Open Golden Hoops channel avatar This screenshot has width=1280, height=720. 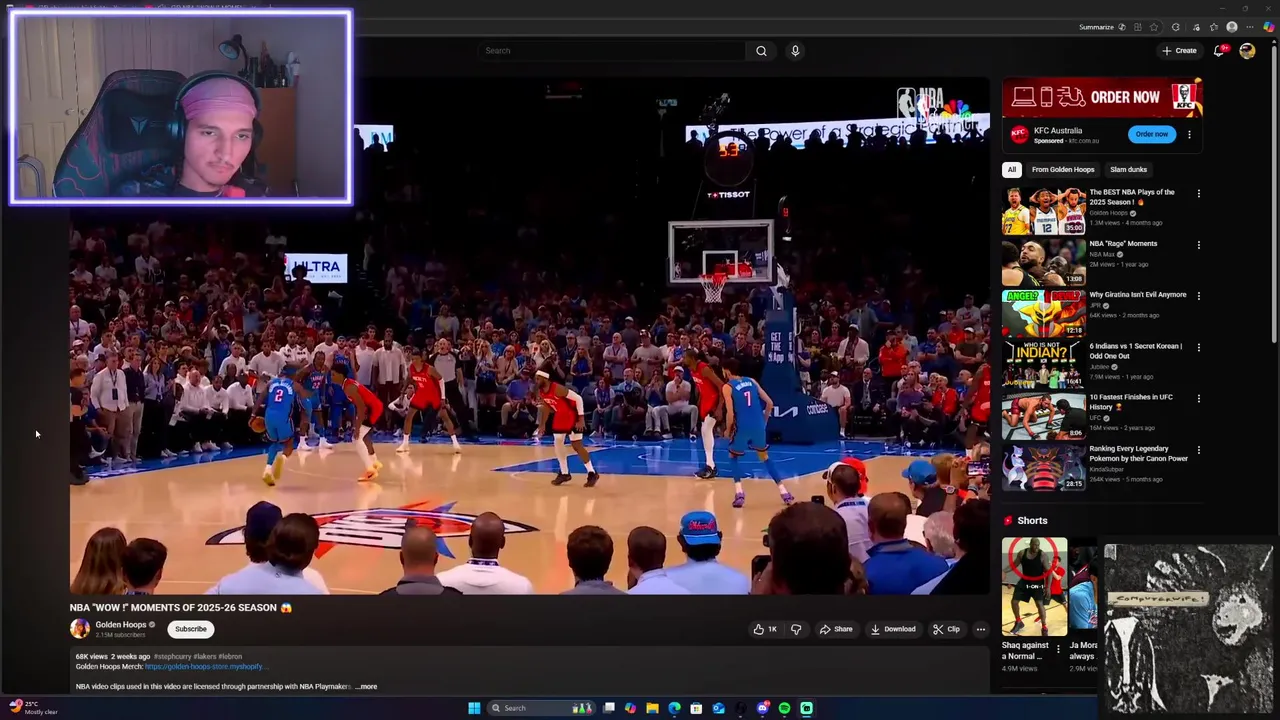(80, 628)
